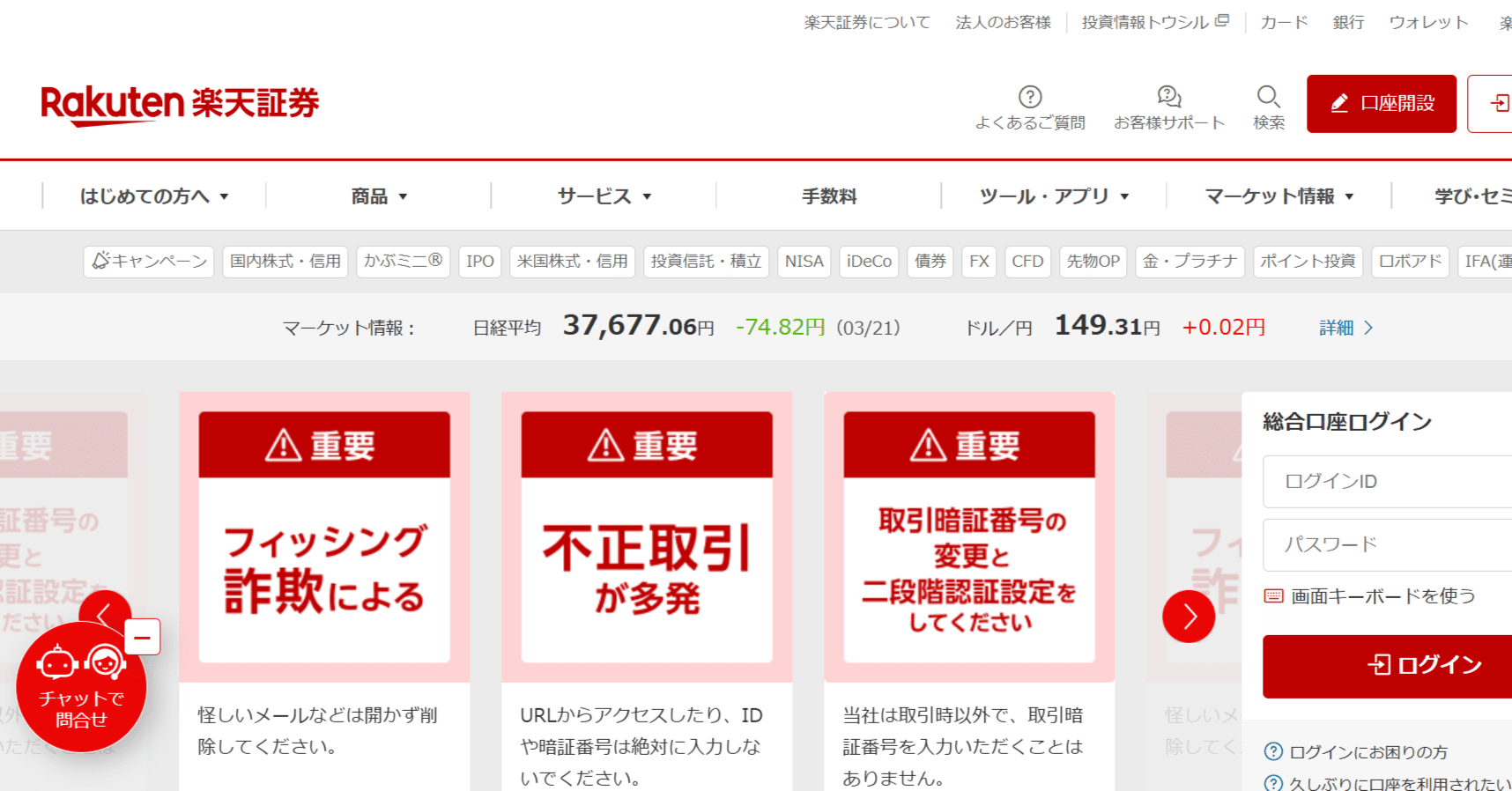Click the 口座開設 red button
1512x791 pixels.
click(x=1382, y=104)
